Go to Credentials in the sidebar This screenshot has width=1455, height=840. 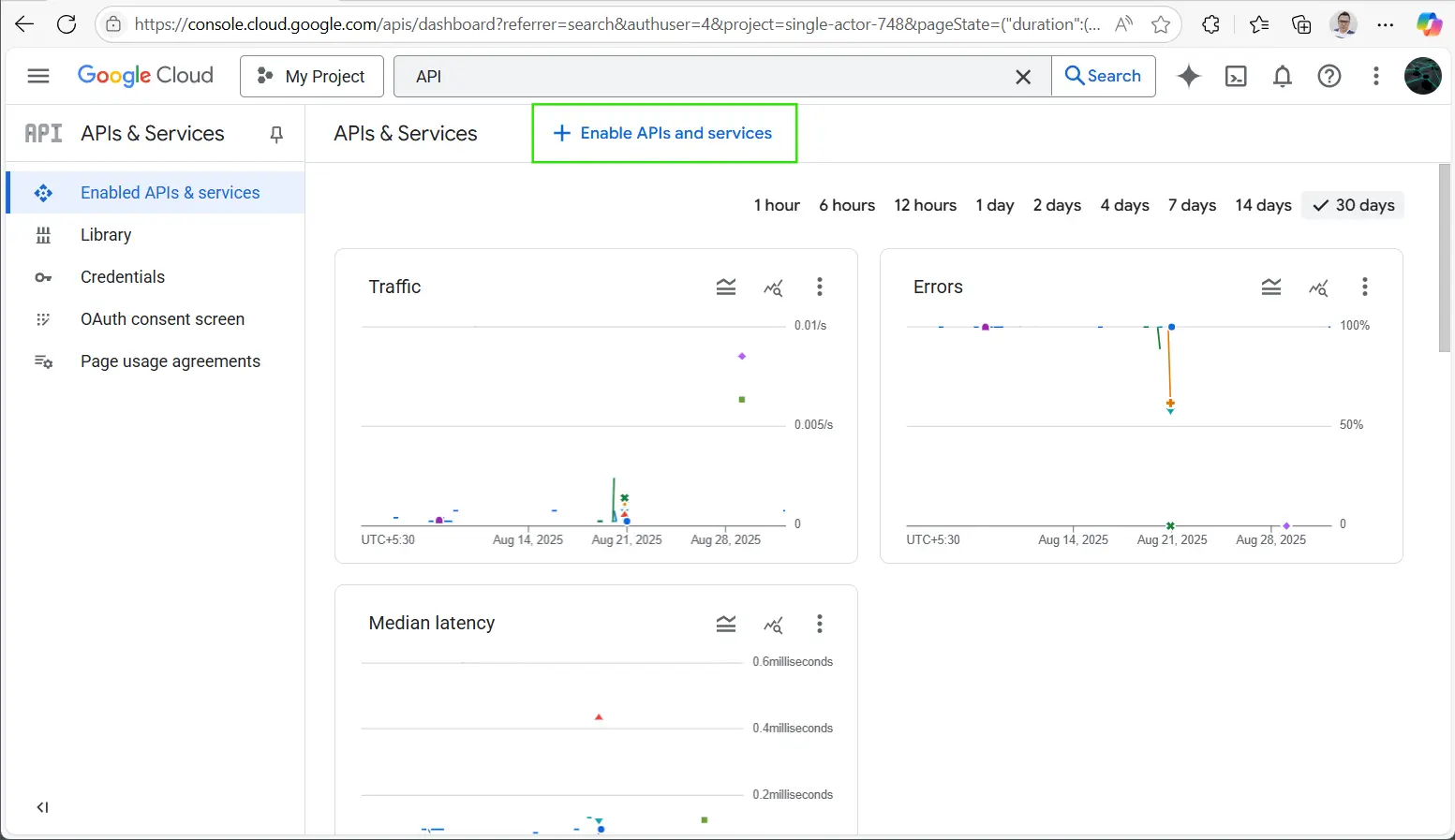[x=123, y=277]
